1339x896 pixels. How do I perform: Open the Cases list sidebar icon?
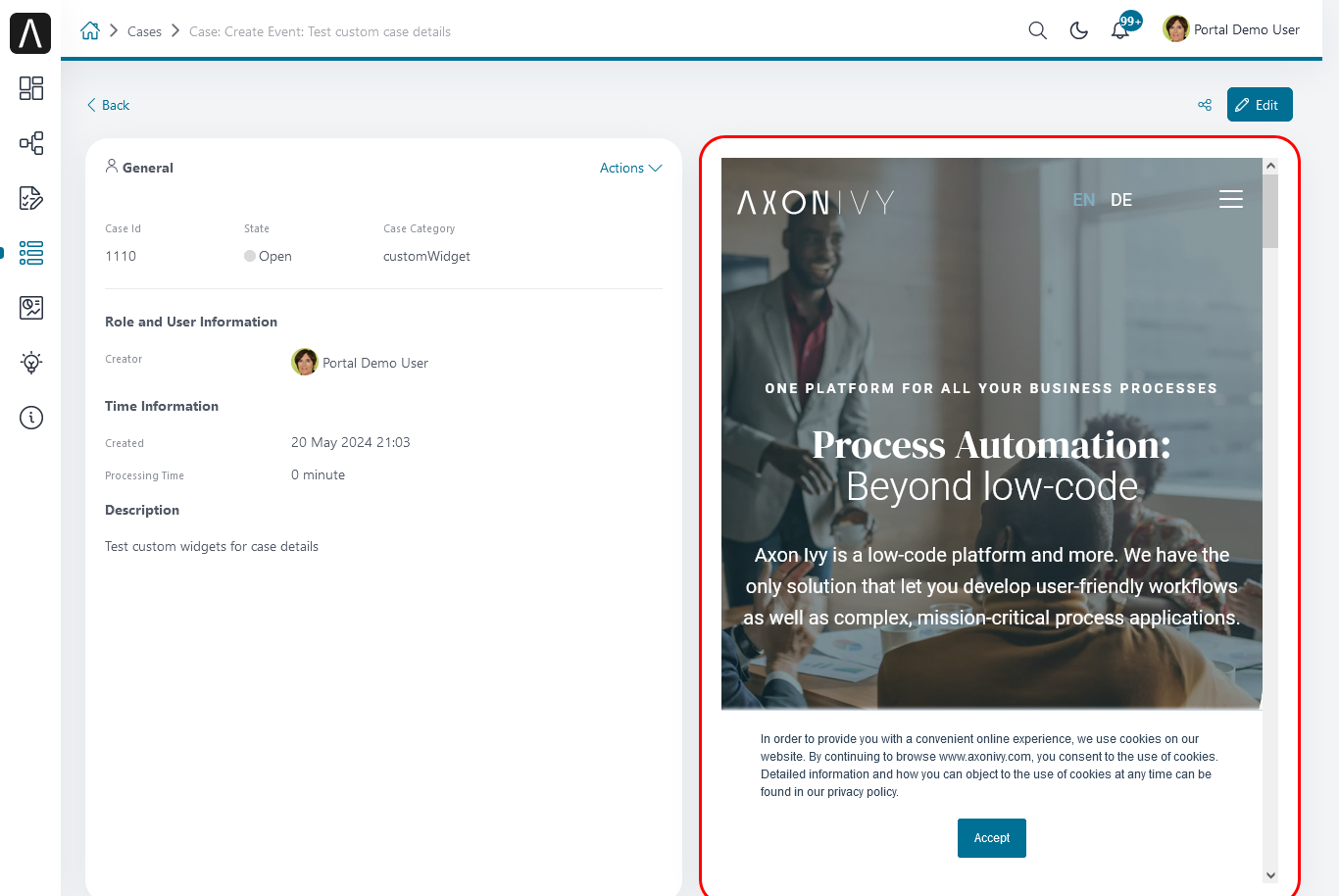31,253
